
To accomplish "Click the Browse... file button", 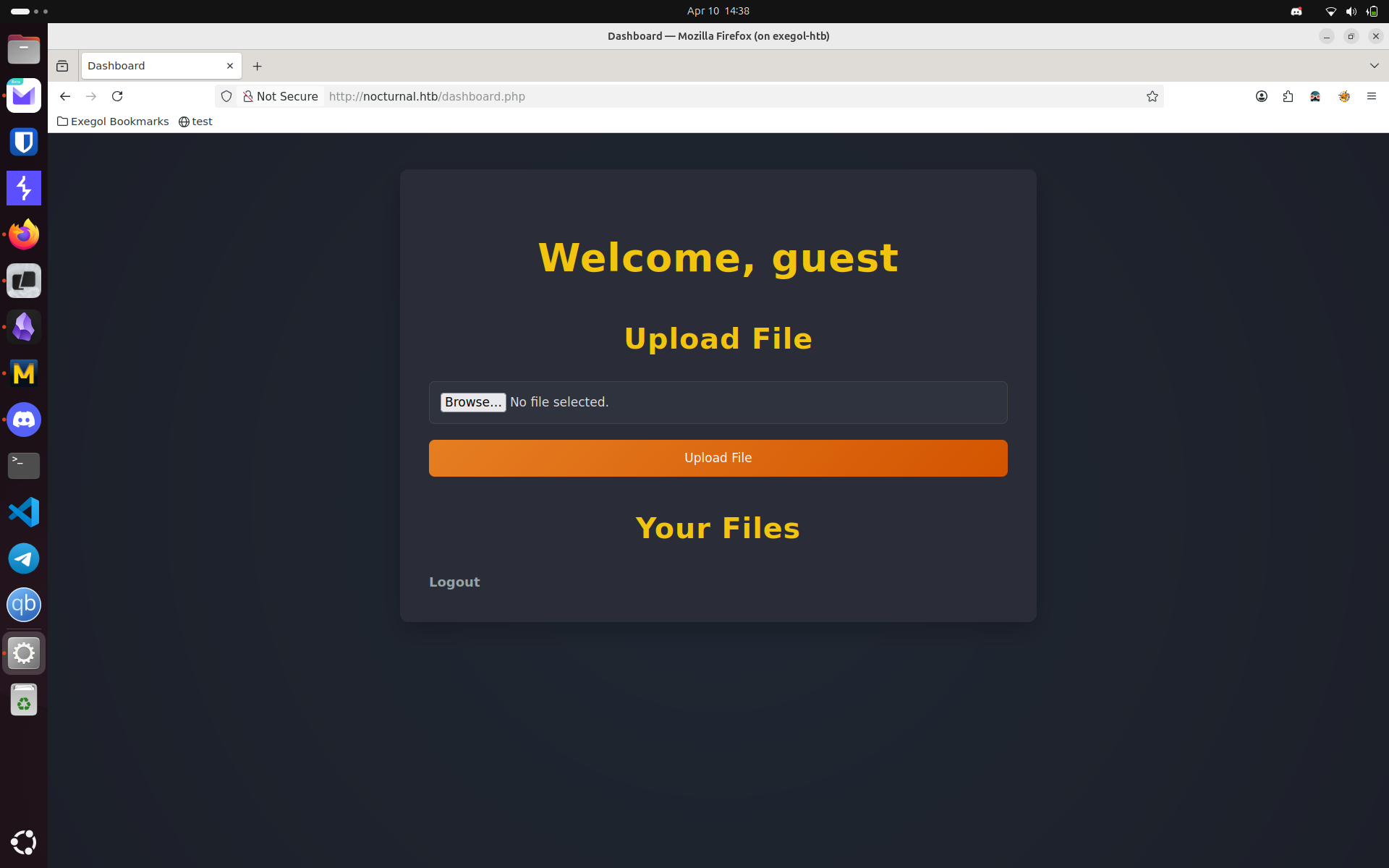I will 473,402.
